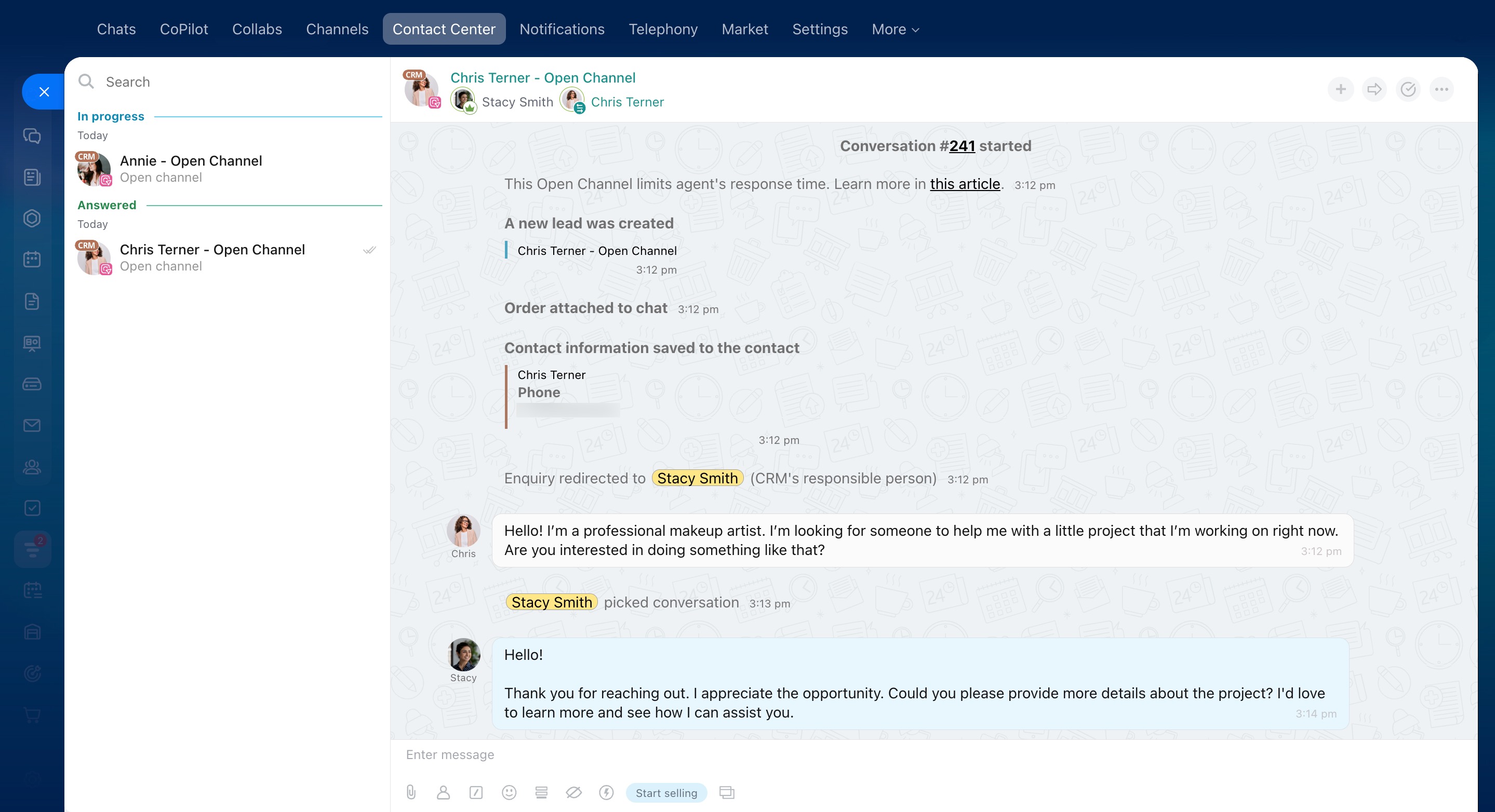Open the Documents sidebar icon

pyautogui.click(x=32, y=302)
